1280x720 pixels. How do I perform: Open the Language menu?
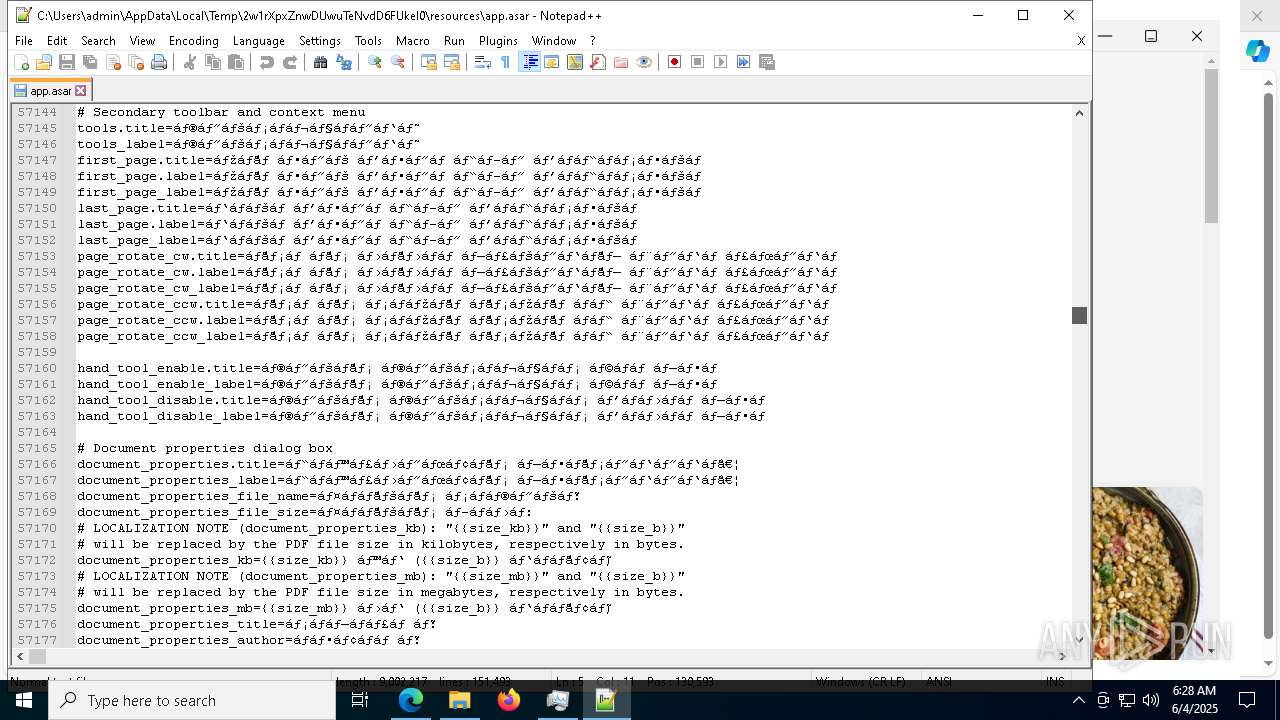258,41
